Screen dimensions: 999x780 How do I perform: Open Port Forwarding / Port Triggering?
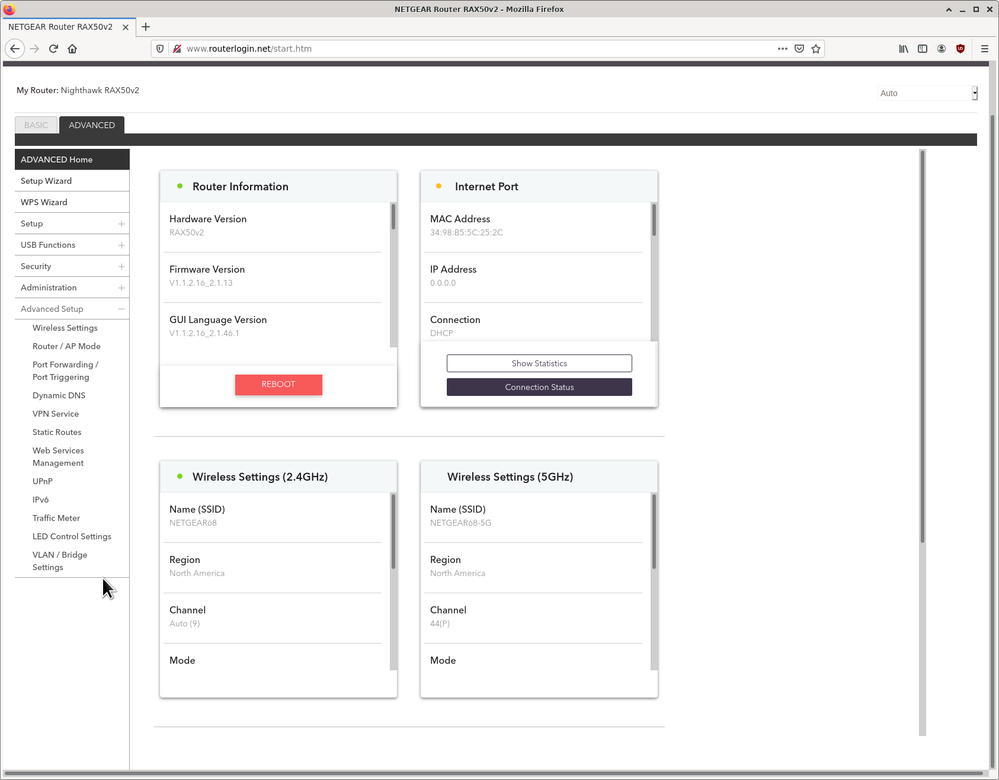tap(65, 371)
